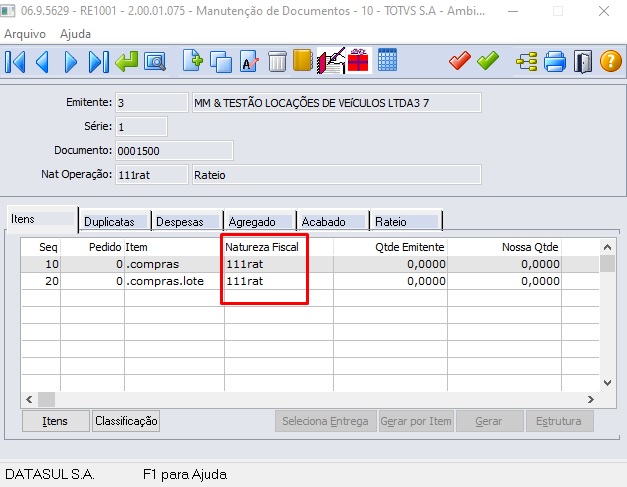Click the Série field
This screenshot has height=487, width=627.
pos(141,127)
